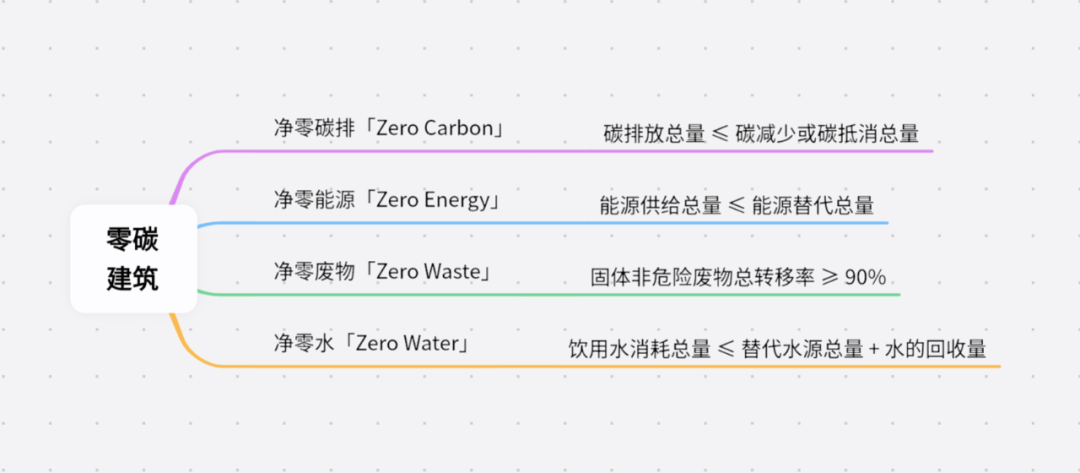Click the 能源供给总量 ≤ 能源替代总量 leaf node
Screen dimensions: 1080x473
coord(736,206)
